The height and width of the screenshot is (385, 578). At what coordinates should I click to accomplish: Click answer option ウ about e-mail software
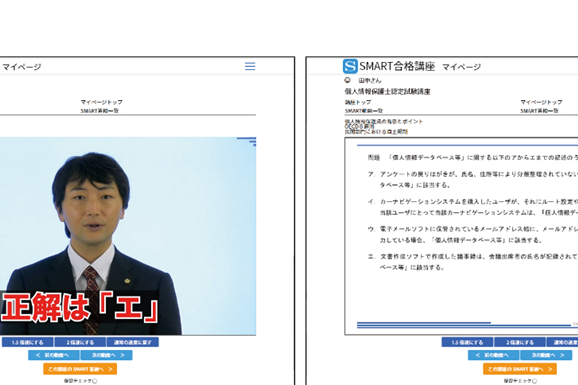coord(473,235)
